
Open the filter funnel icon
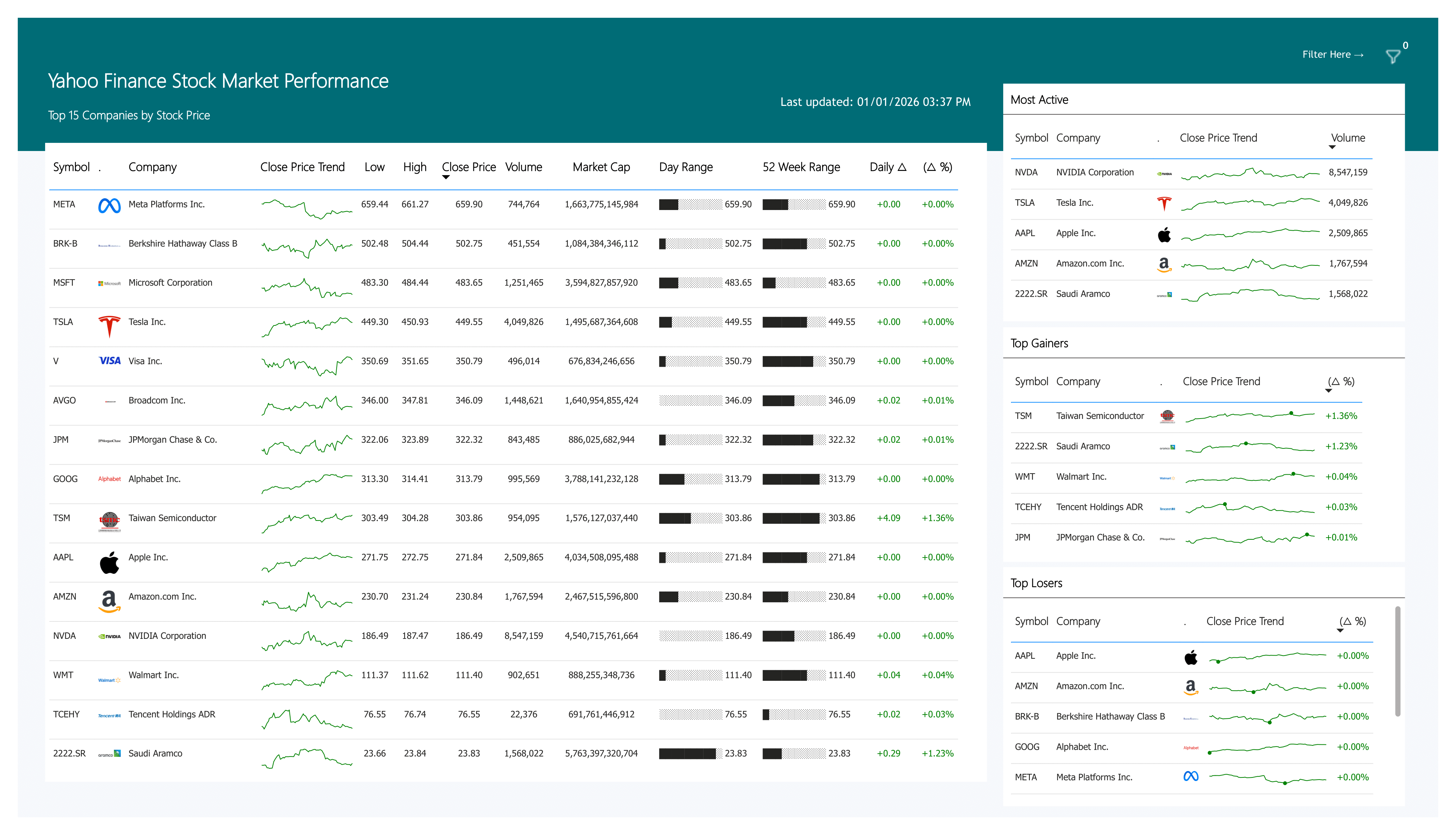1392,56
